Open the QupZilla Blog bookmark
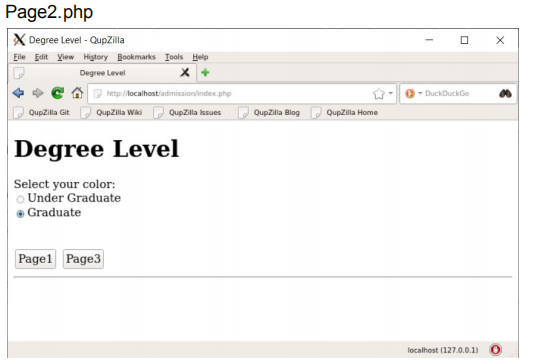Image resolution: width=533 pixels, height=364 pixels. tap(269, 112)
